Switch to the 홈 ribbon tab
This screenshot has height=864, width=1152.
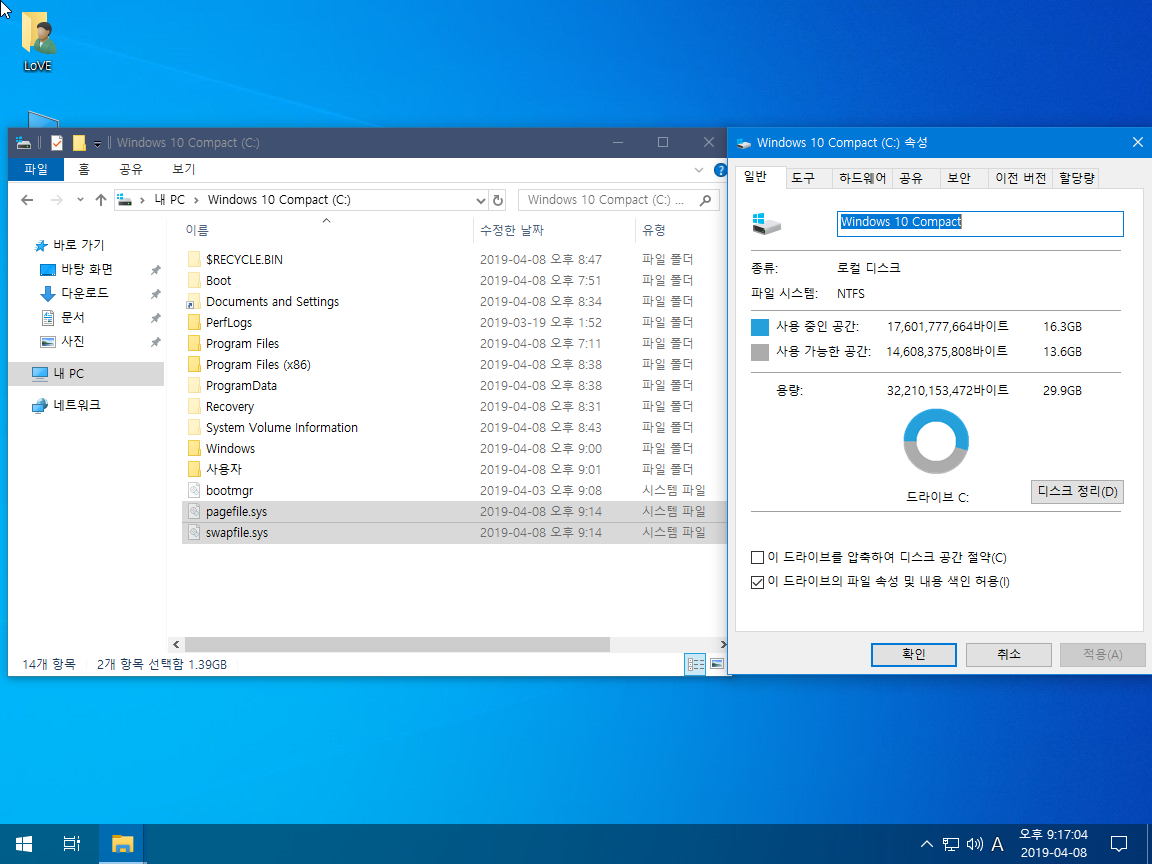84,169
